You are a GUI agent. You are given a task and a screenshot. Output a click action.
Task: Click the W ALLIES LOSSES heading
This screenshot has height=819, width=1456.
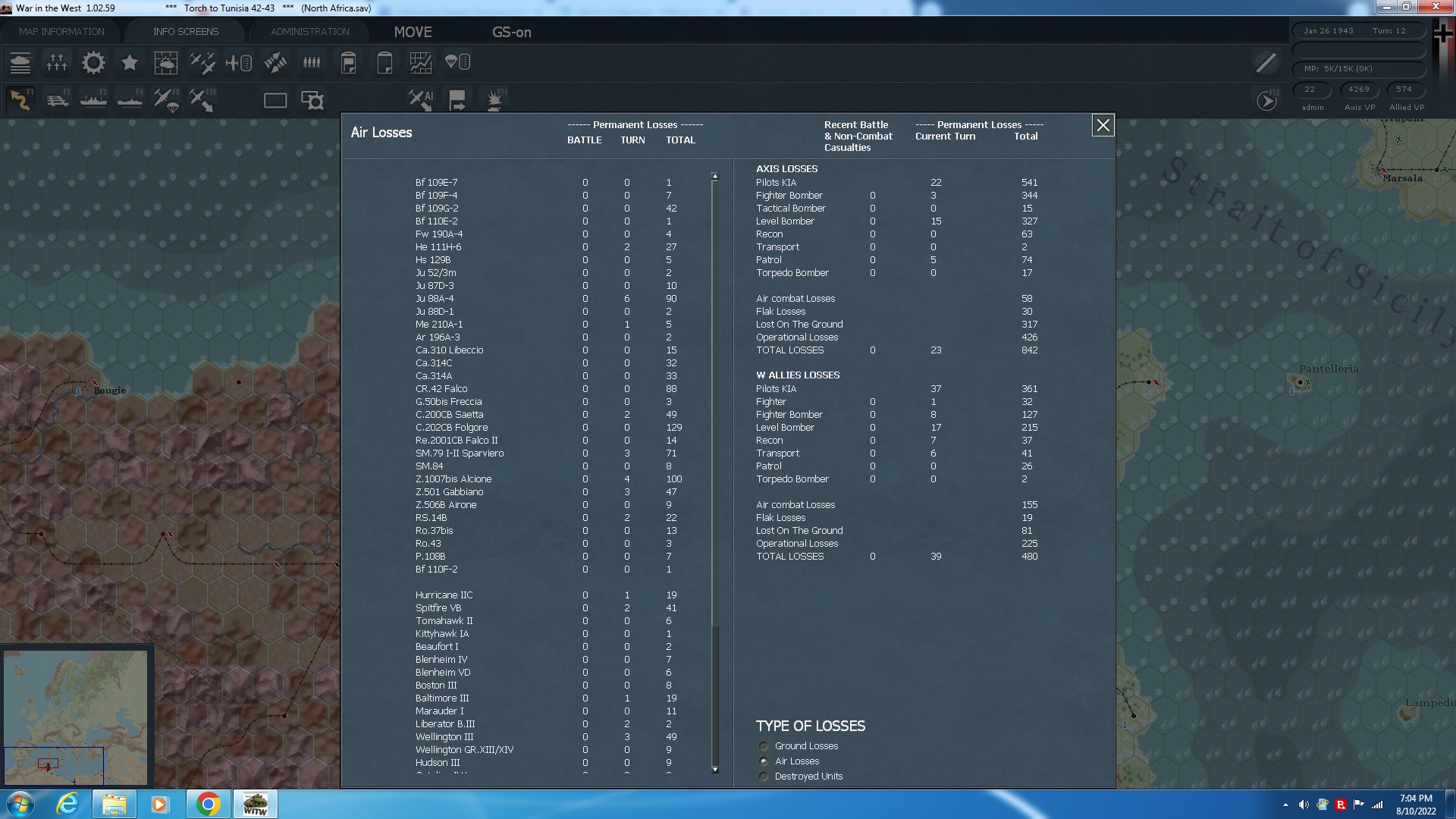click(797, 375)
